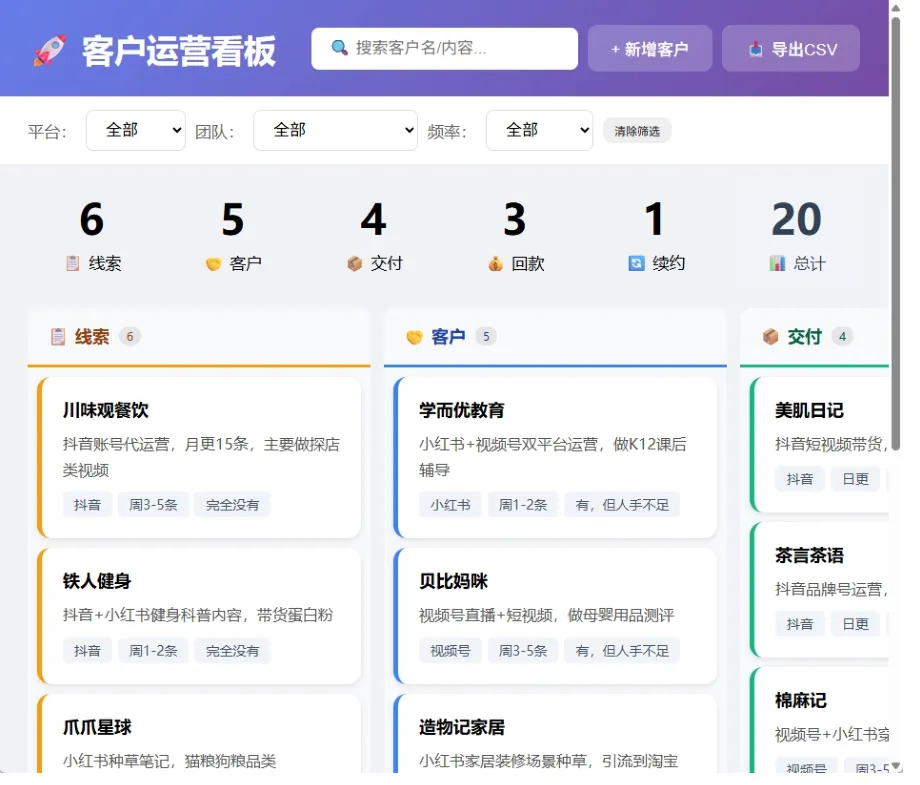Click the 导出CSV button
This screenshot has height=785, width=920.
[791, 49]
